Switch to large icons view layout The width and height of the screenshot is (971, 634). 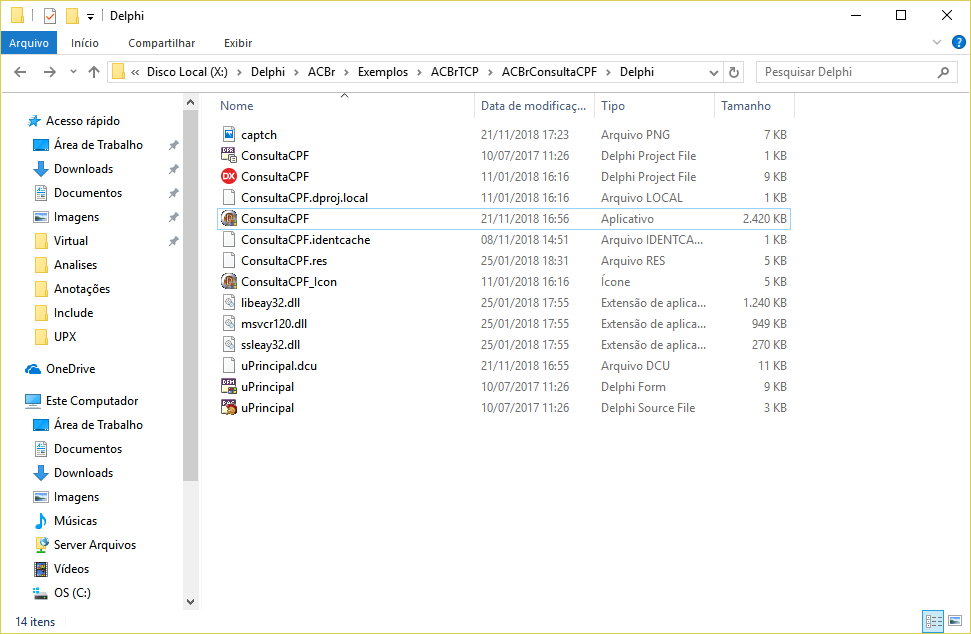pyautogui.click(x=955, y=621)
